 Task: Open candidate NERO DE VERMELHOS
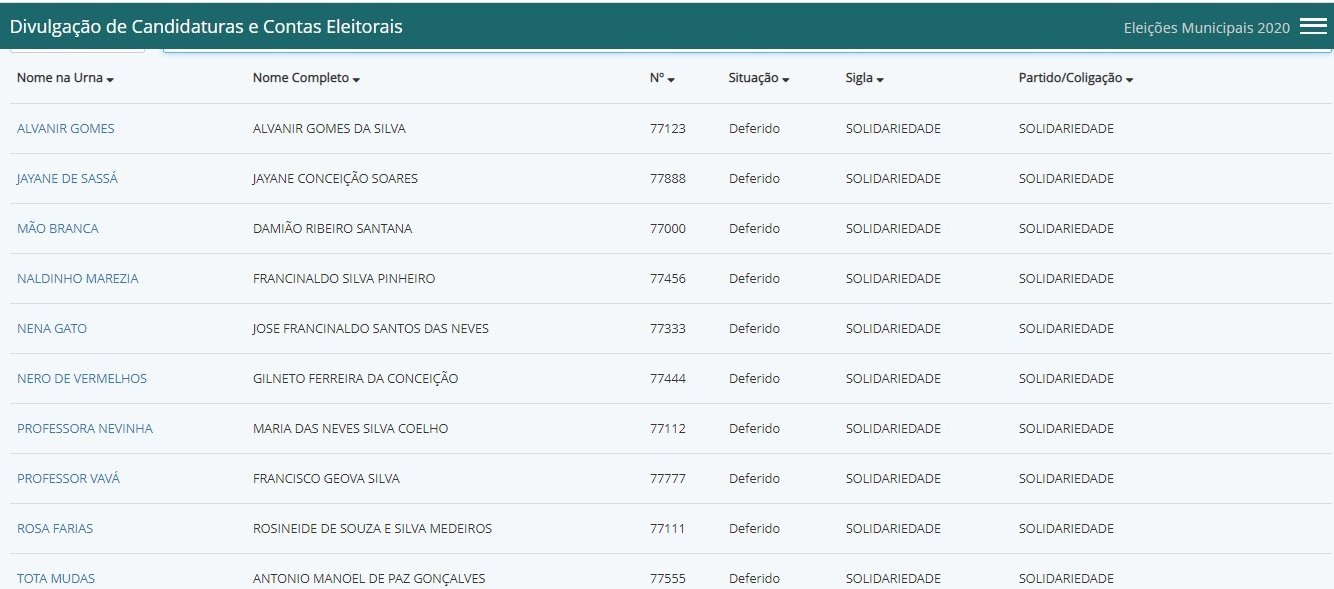pyautogui.click(x=82, y=379)
